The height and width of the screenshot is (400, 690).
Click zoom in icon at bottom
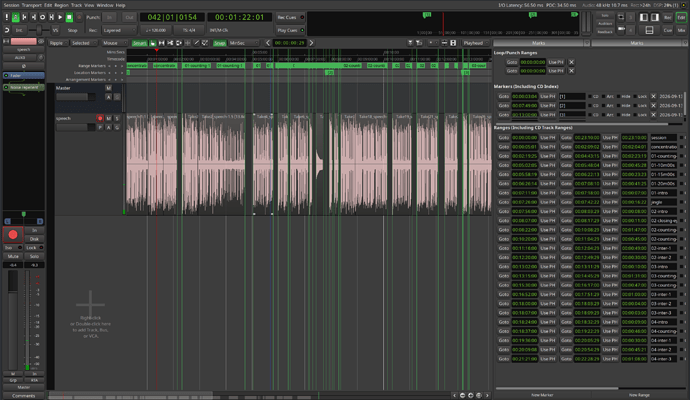coord(471,395)
